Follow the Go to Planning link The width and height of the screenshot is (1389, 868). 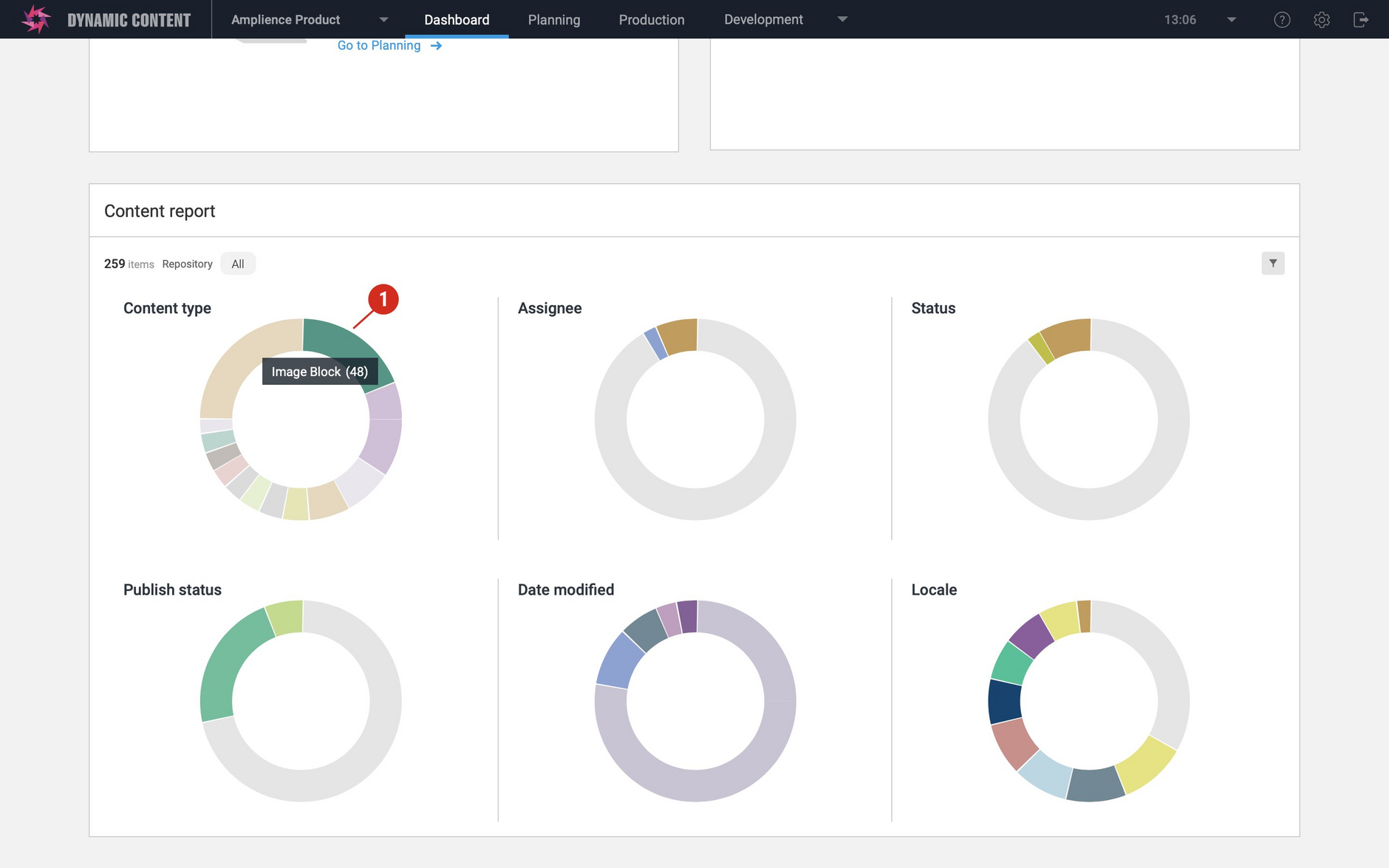pos(379,46)
